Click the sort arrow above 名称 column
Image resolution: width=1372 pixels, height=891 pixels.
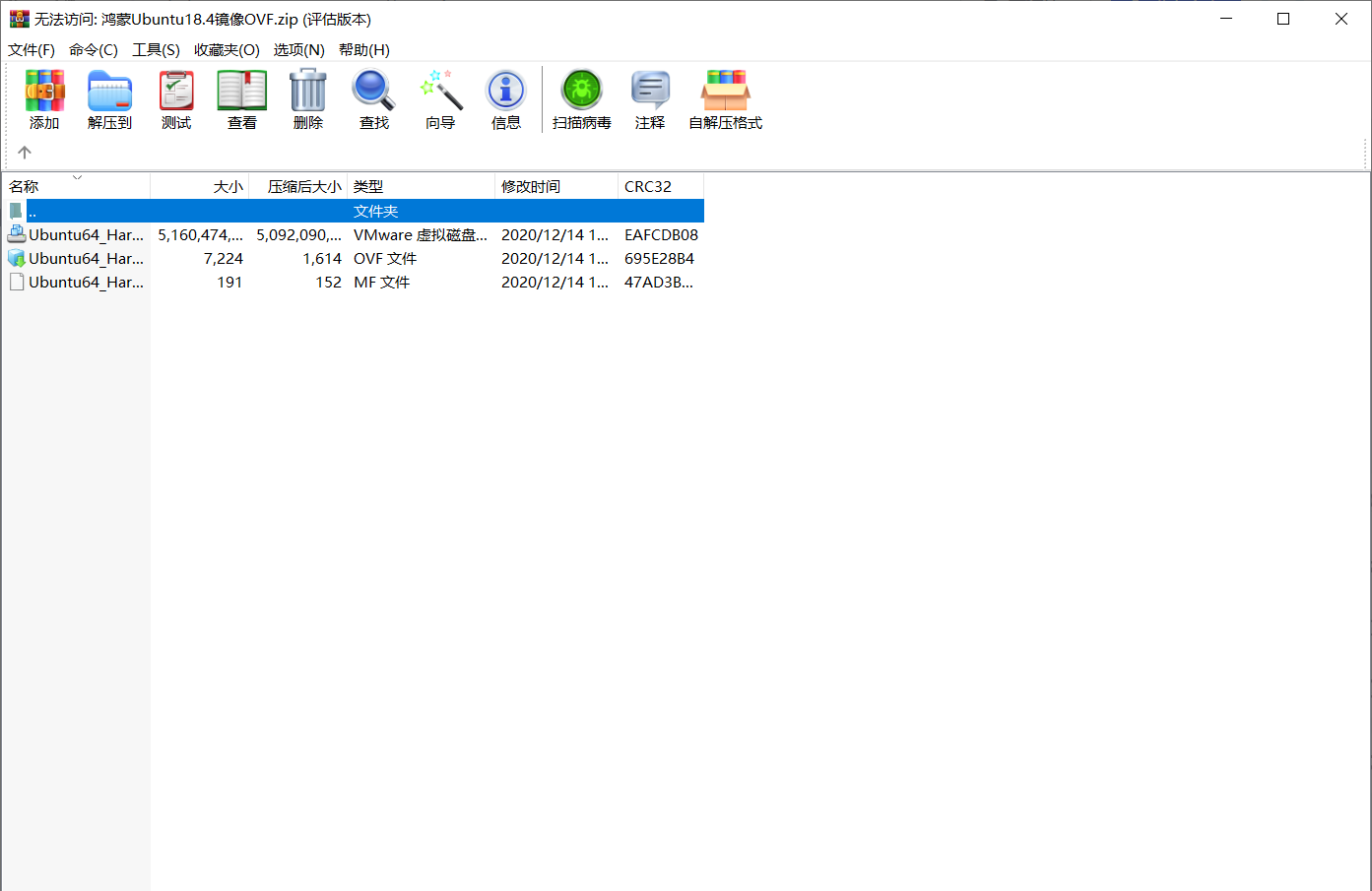pos(77,177)
